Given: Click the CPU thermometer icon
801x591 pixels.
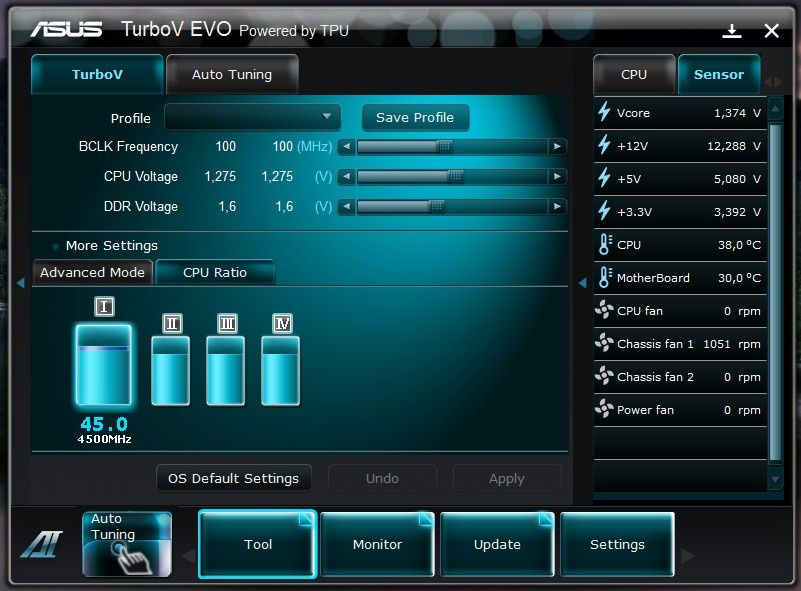Looking at the screenshot, I should [x=605, y=245].
